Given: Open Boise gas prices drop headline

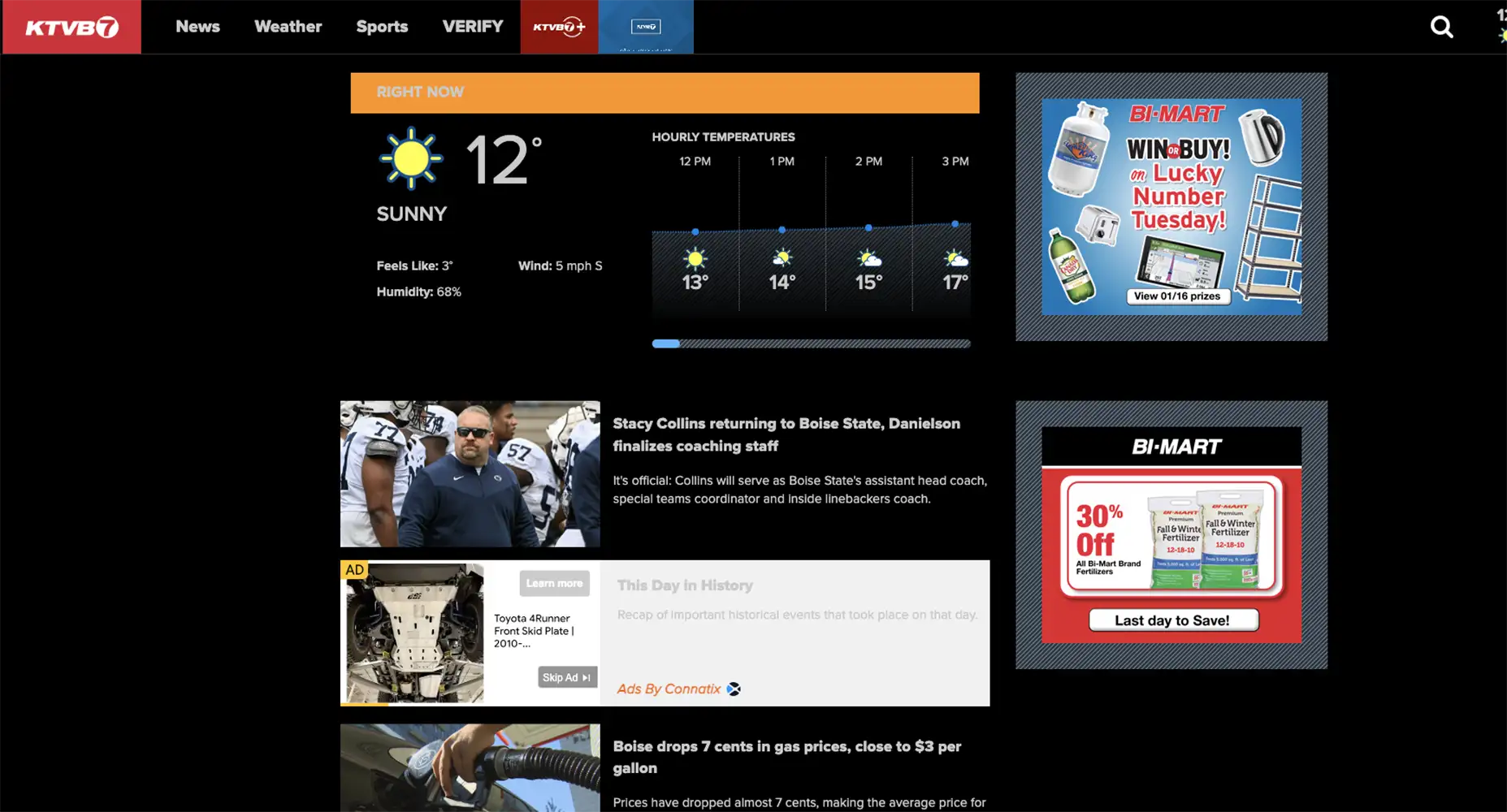Looking at the screenshot, I should click(x=786, y=757).
